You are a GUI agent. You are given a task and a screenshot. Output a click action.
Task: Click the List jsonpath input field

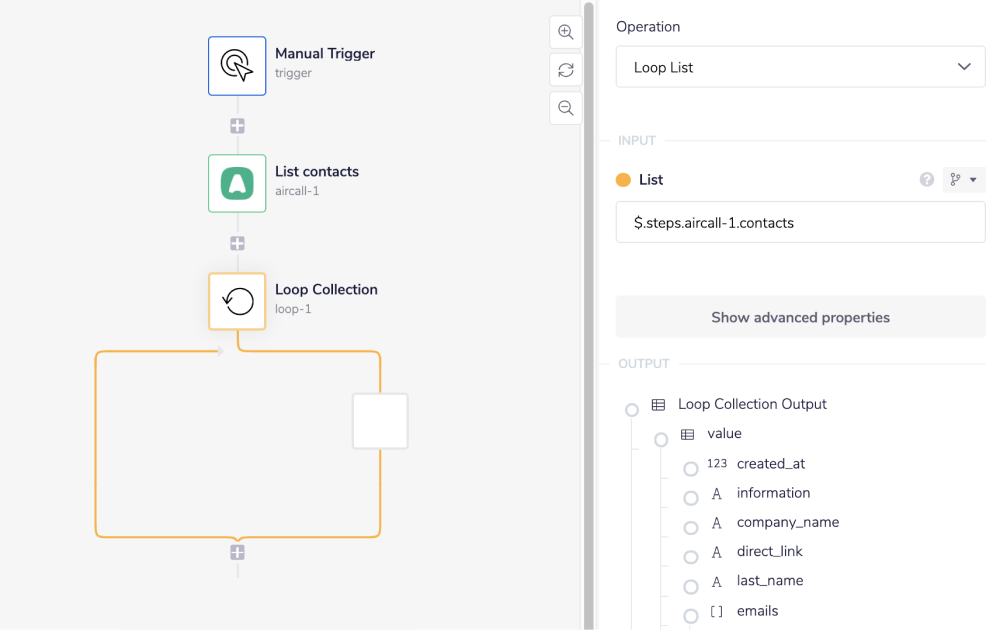800,223
